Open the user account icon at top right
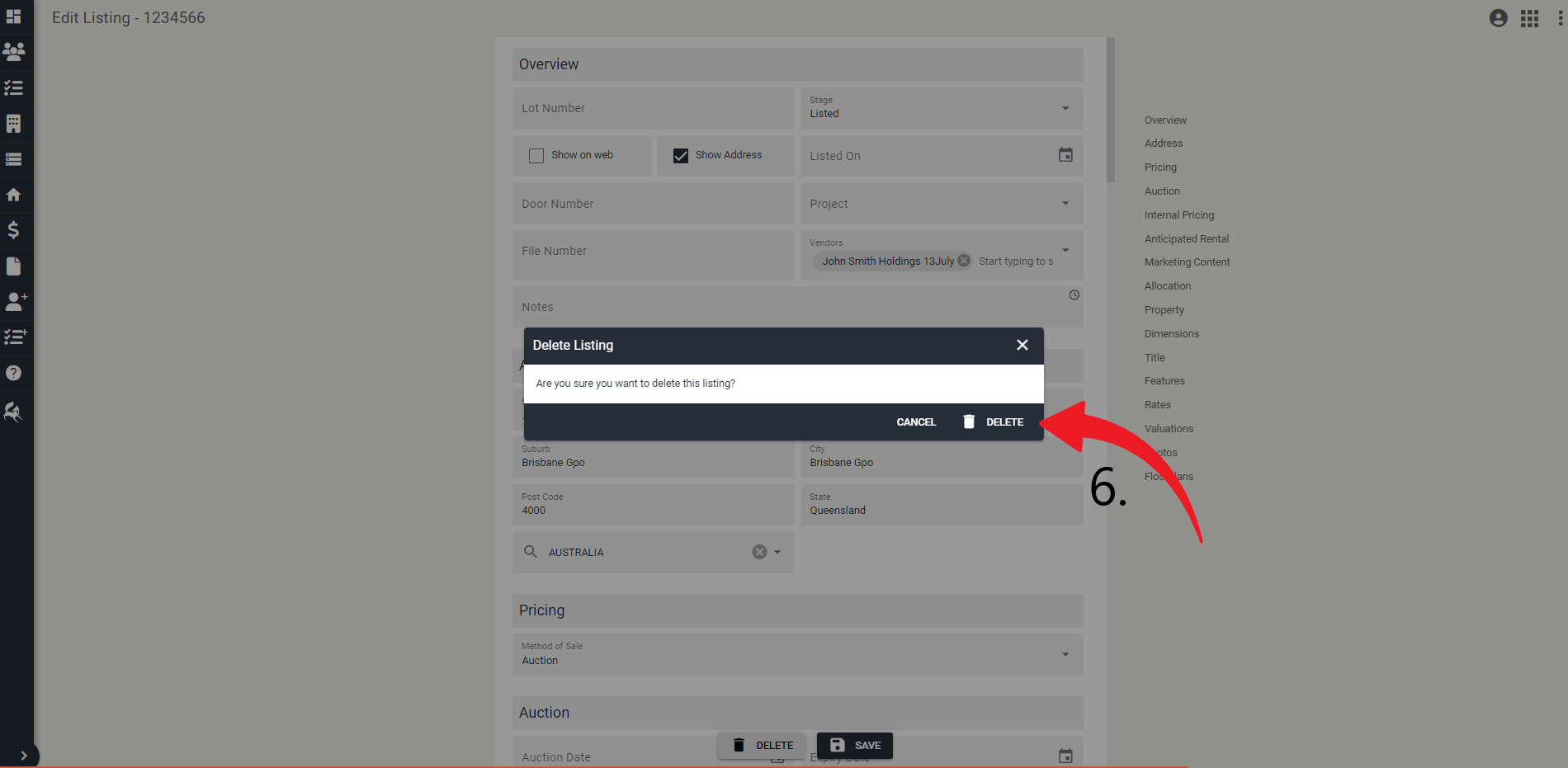Viewport: 1568px width, 768px height. point(1498,17)
